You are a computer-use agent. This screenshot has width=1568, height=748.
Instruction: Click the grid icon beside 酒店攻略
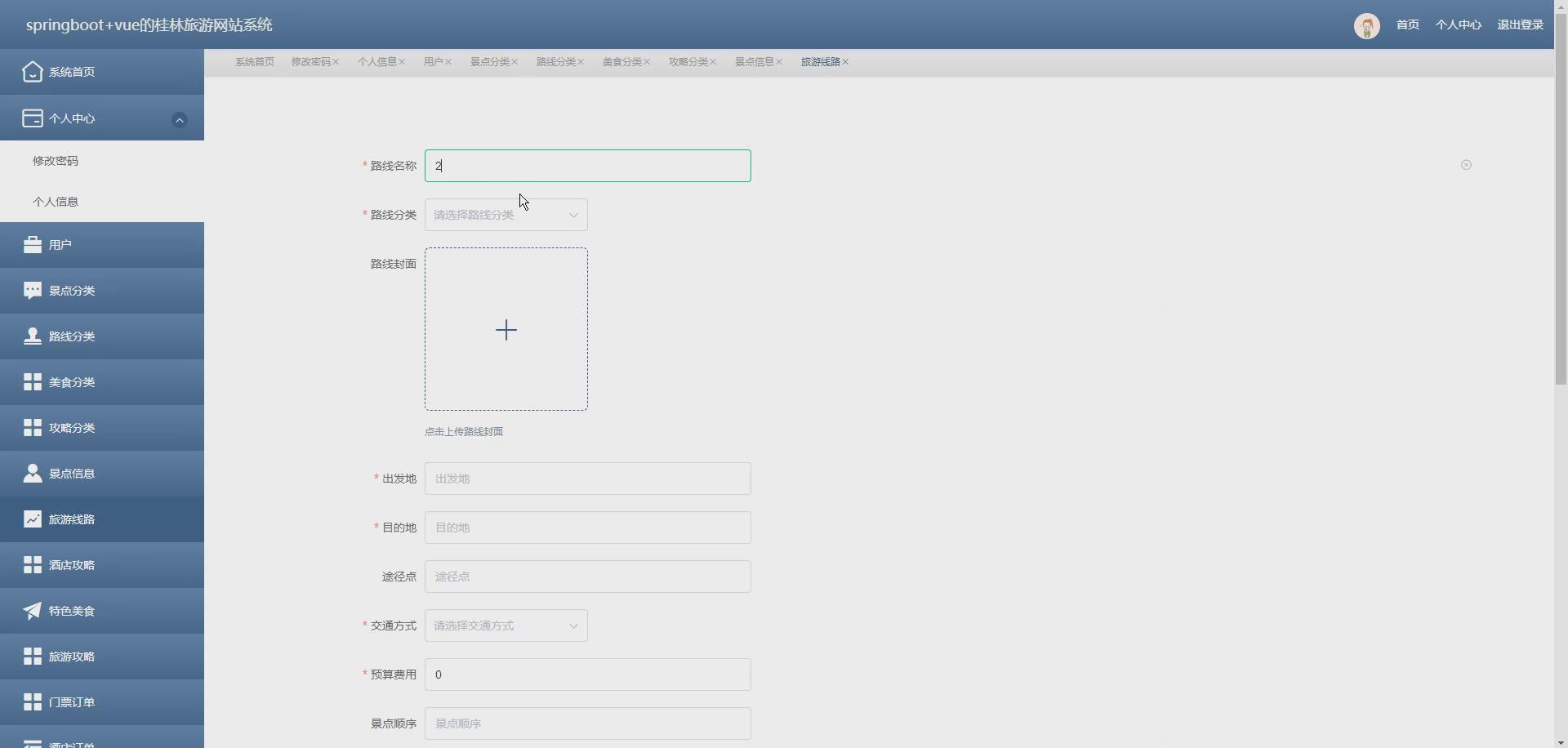[x=32, y=565]
